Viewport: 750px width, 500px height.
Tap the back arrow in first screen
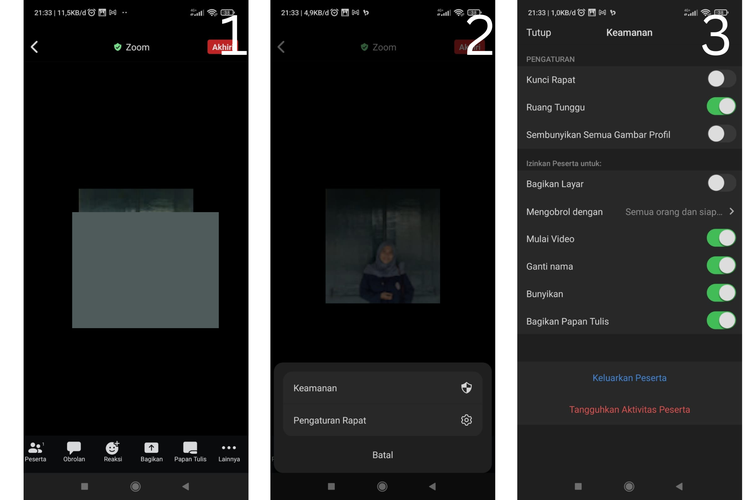point(35,47)
